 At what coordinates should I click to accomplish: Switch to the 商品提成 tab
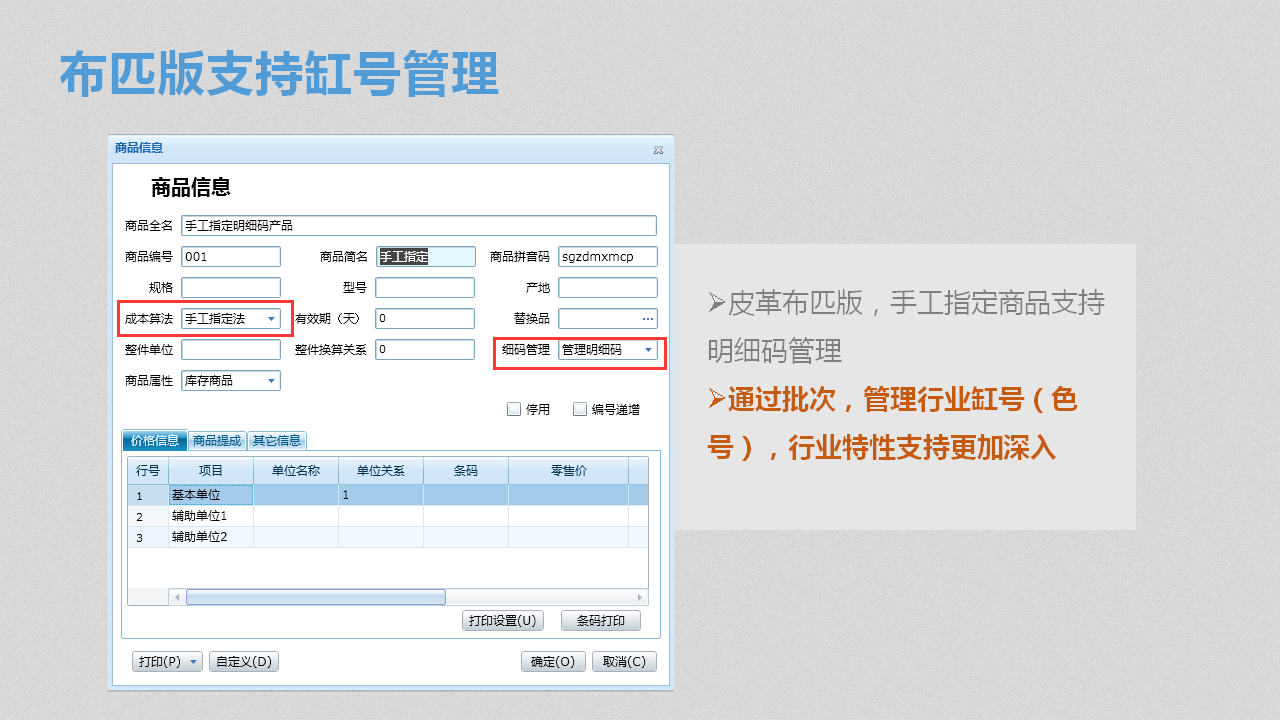coord(217,441)
